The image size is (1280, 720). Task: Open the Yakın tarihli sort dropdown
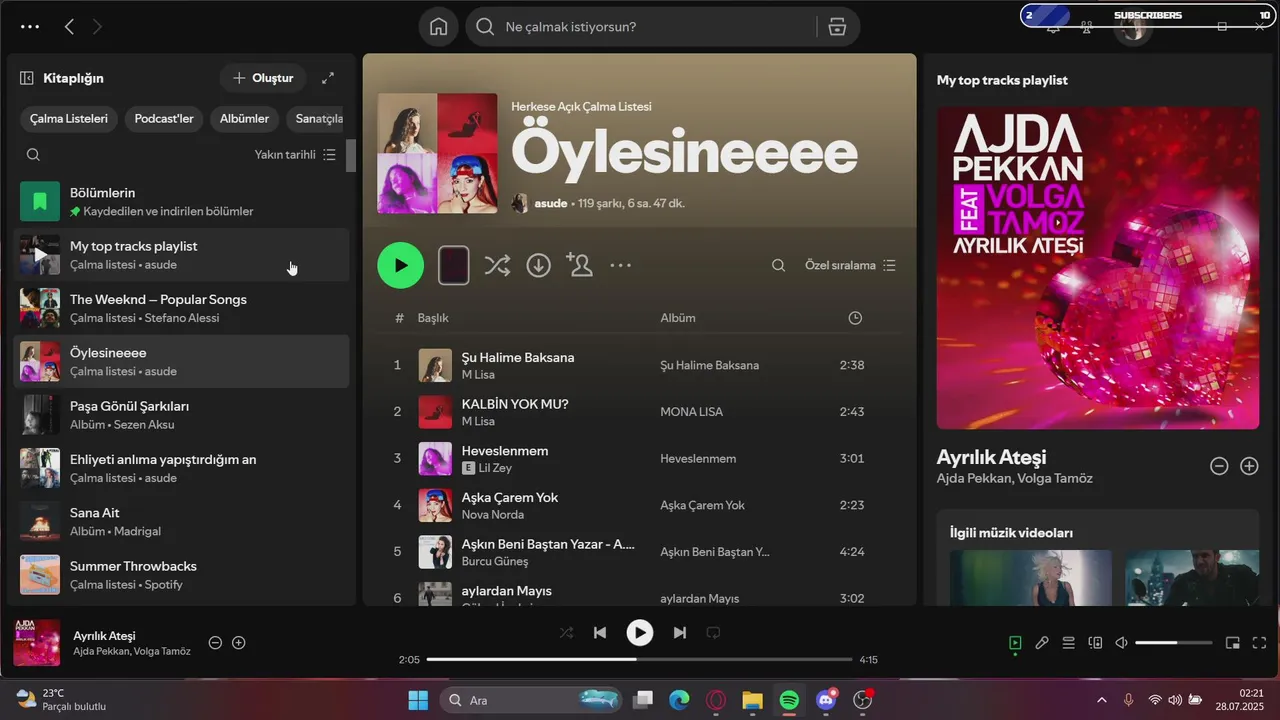295,154
